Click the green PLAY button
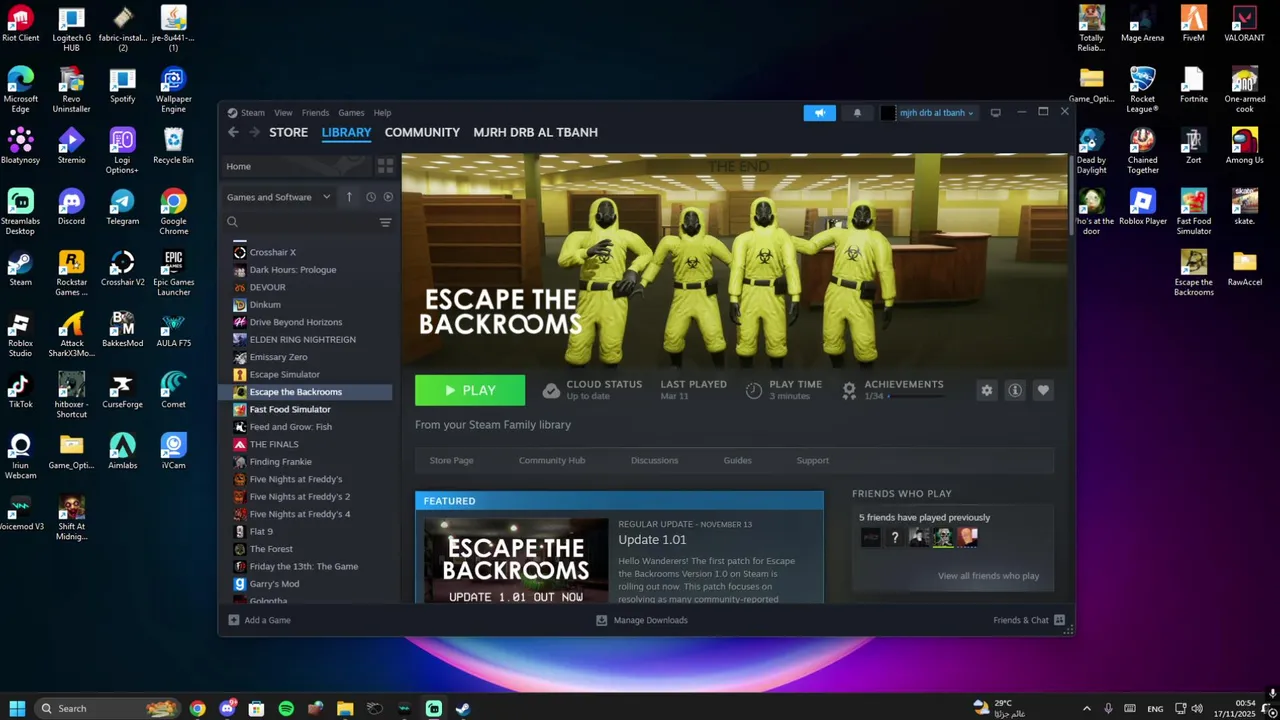 point(470,390)
